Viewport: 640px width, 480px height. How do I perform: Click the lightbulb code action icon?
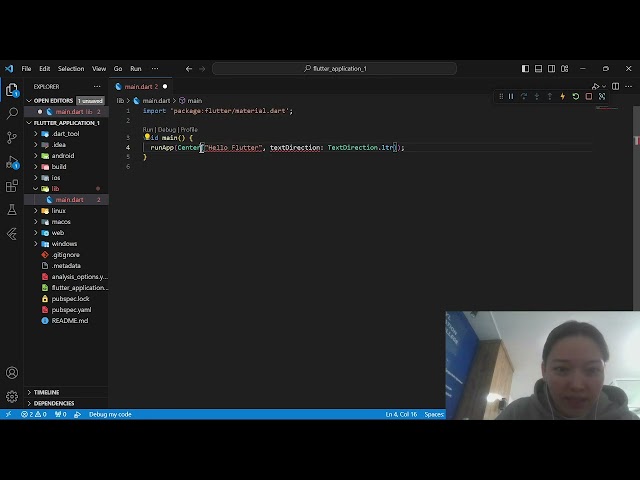point(147,137)
